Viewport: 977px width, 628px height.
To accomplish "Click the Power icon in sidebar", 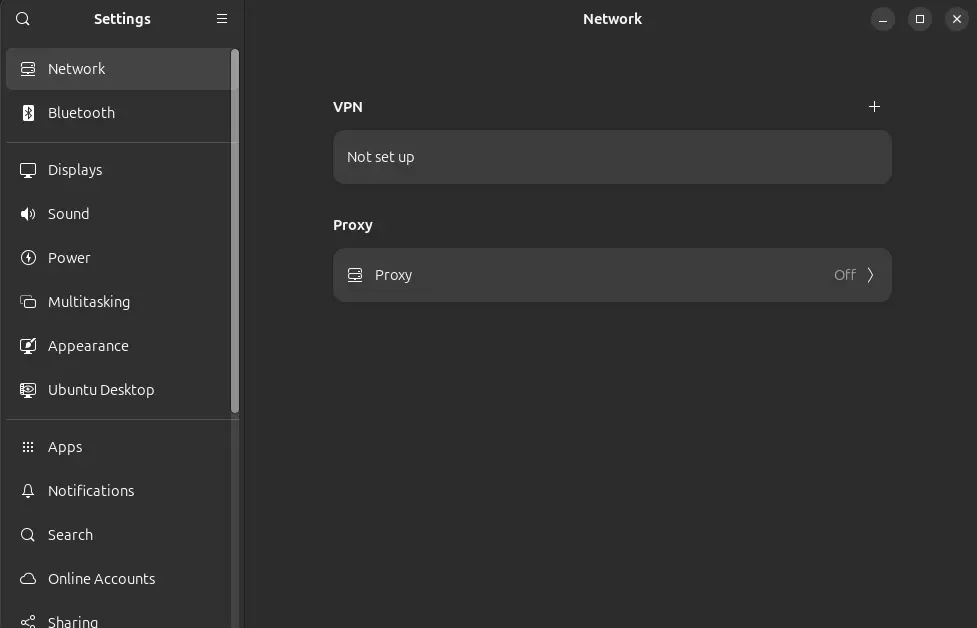I will click(28, 258).
